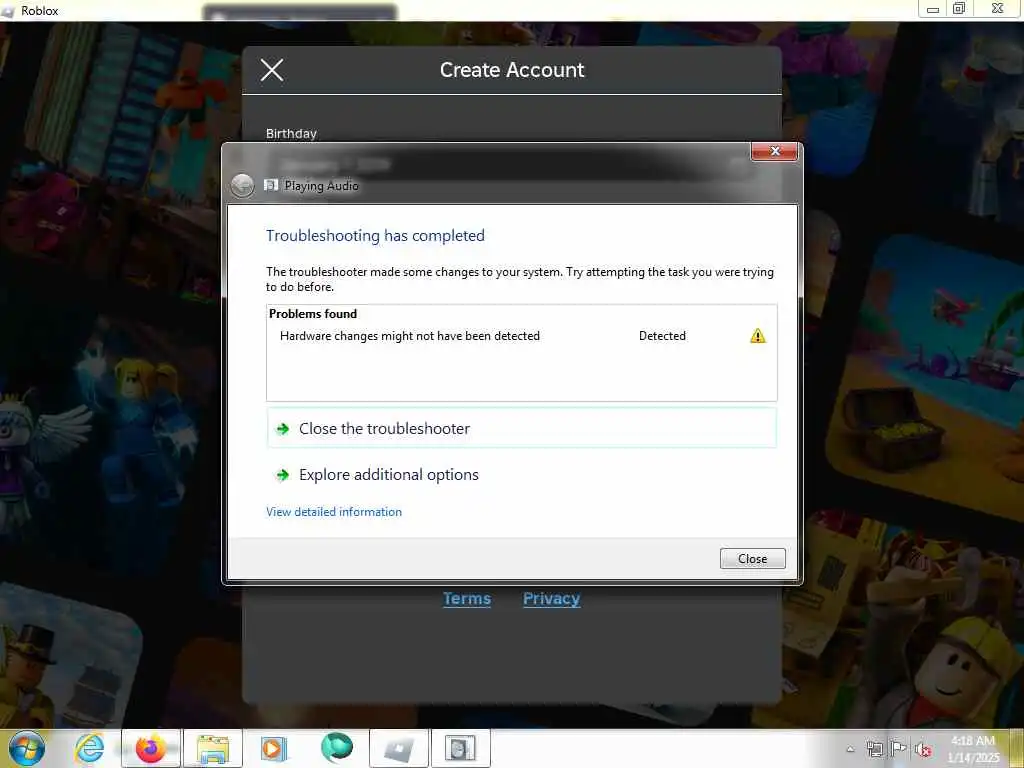The image size is (1024, 768).
Task: Open the taskbar clock and date
Action: point(973,749)
